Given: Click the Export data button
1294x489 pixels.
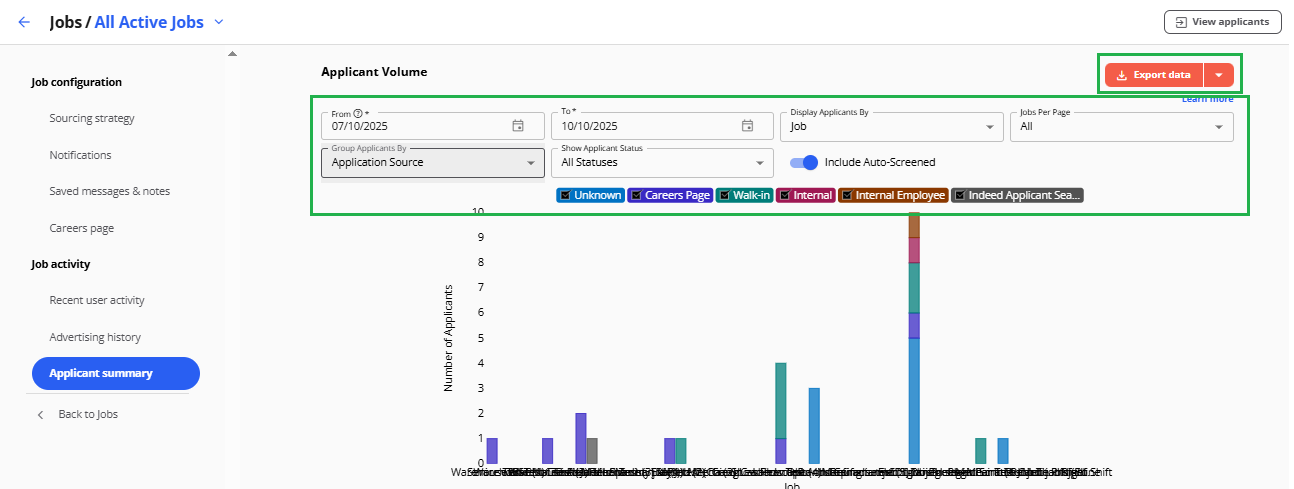Looking at the screenshot, I should pos(1154,75).
